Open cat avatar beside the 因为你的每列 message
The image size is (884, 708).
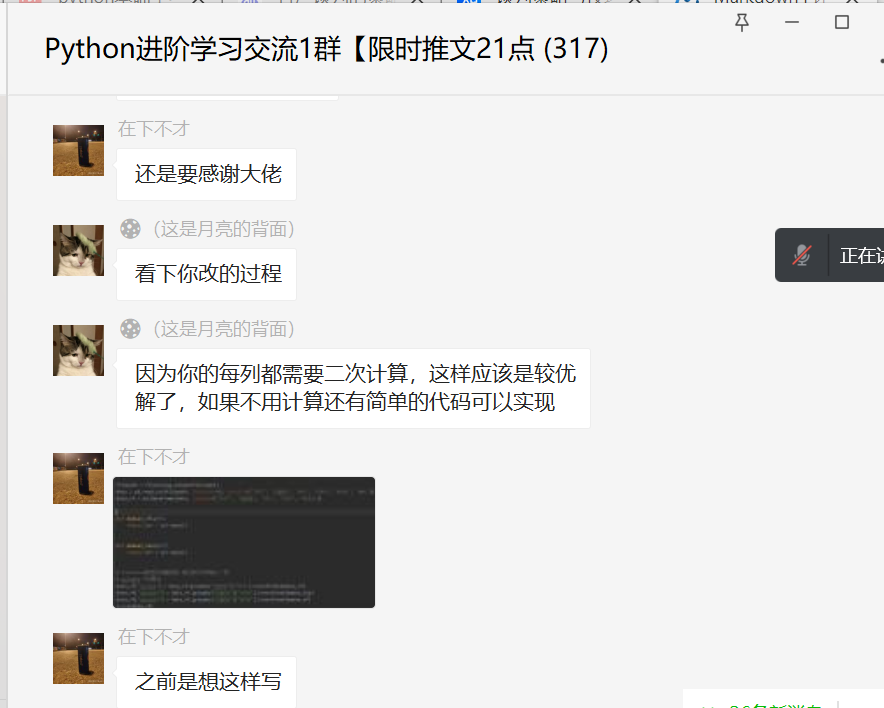[78, 350]
